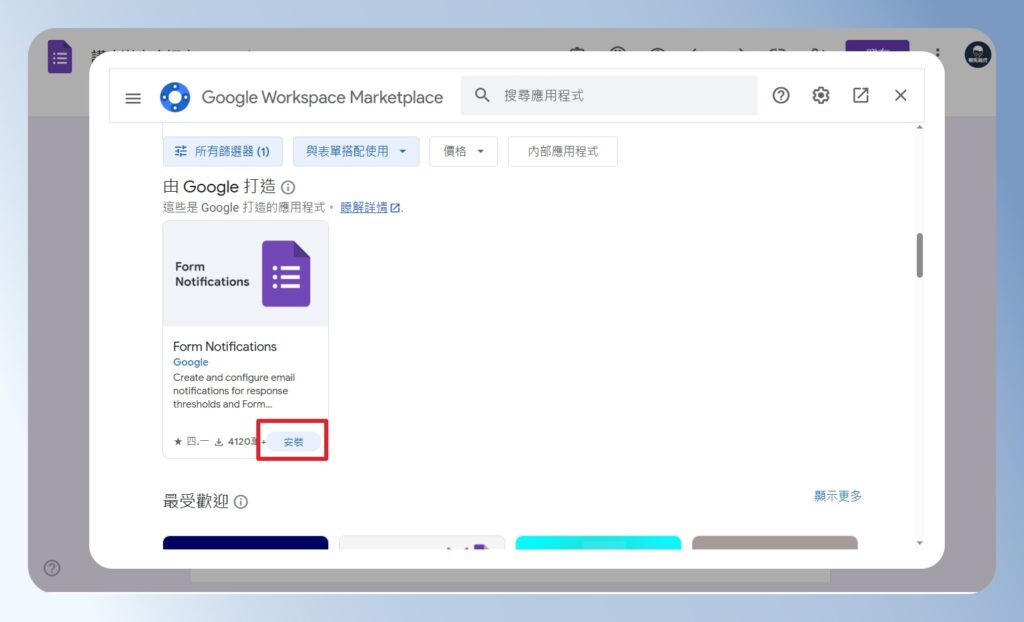Image resolution: width=1024 pixels, height=622 pixels.
Task: Open the Marketplace help icon
Action: tap(781, 95)
